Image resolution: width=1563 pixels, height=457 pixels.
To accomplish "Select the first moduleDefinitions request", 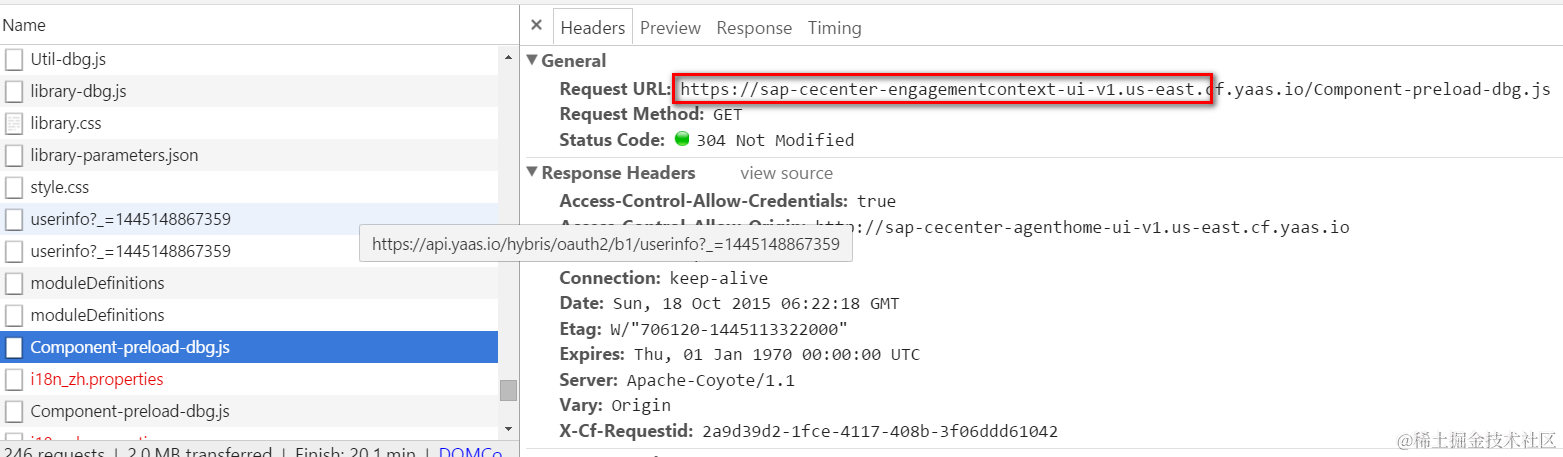I will point(97,283).
